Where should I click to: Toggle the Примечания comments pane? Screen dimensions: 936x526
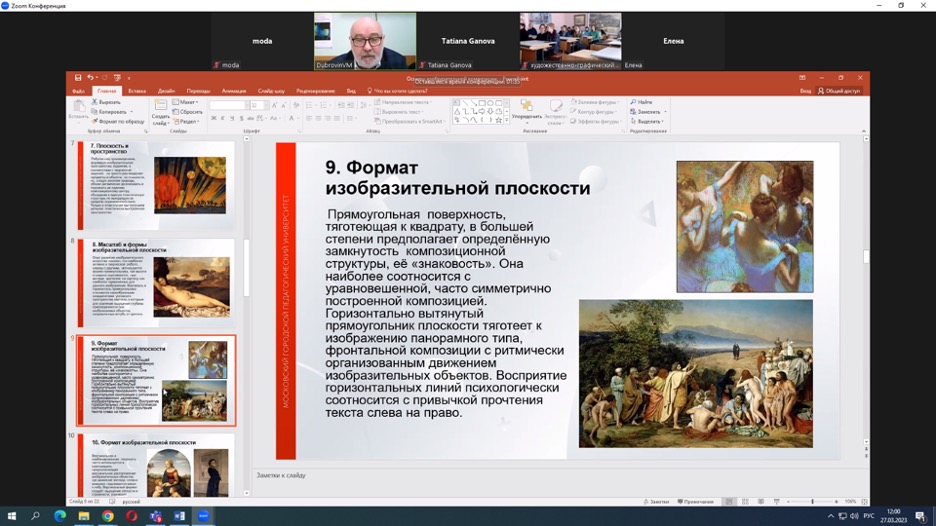click(x=695, y=501)
